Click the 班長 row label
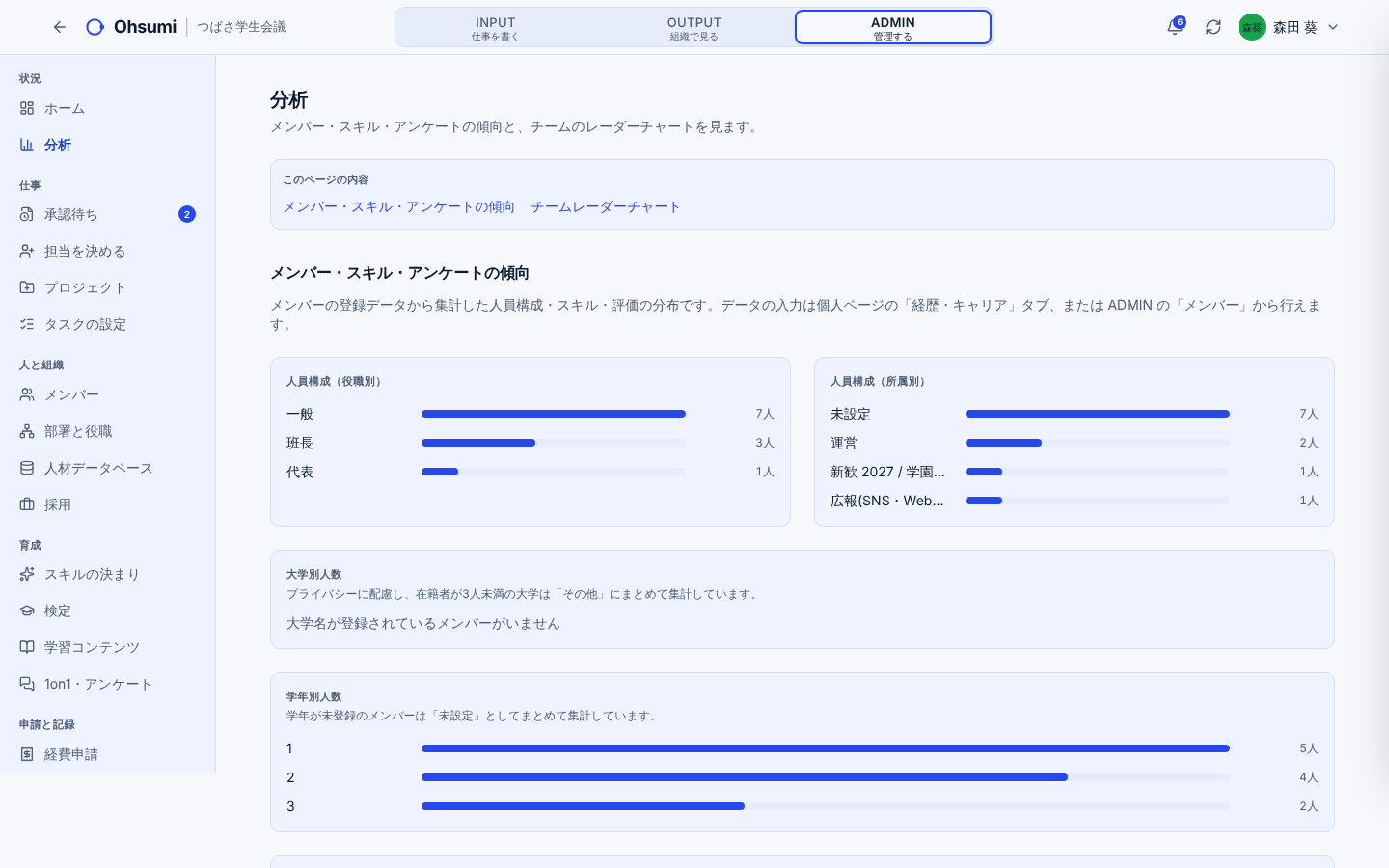 [300, 443]
